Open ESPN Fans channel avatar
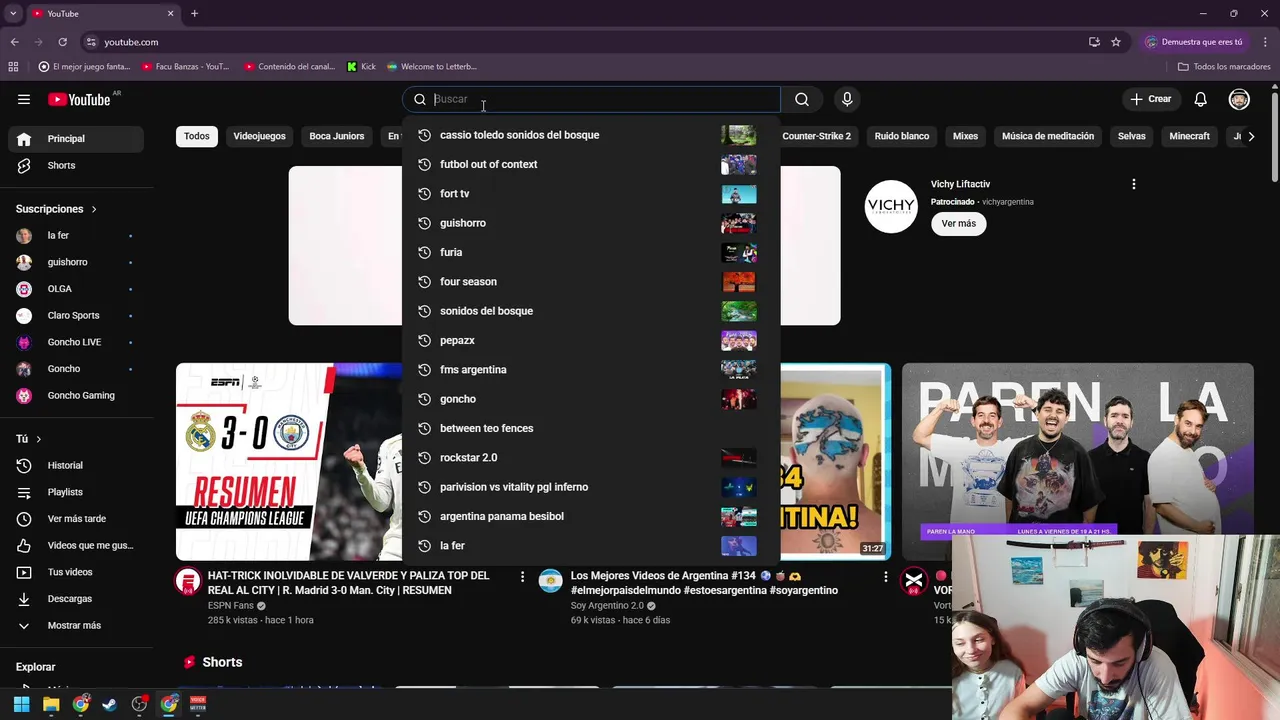1280x720 pixels. coord(188,582)
